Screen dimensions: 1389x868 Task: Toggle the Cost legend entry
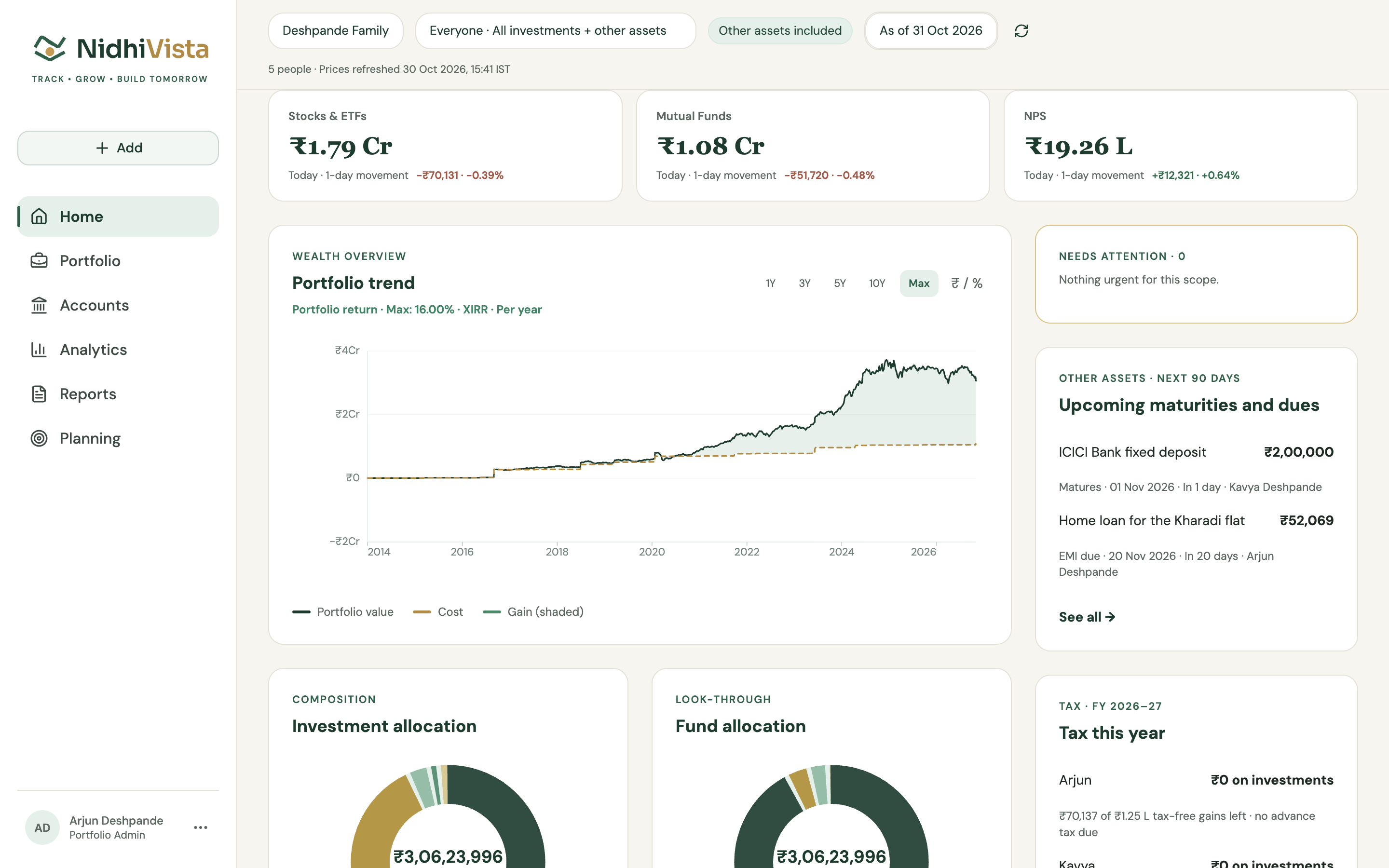point(438,612)
